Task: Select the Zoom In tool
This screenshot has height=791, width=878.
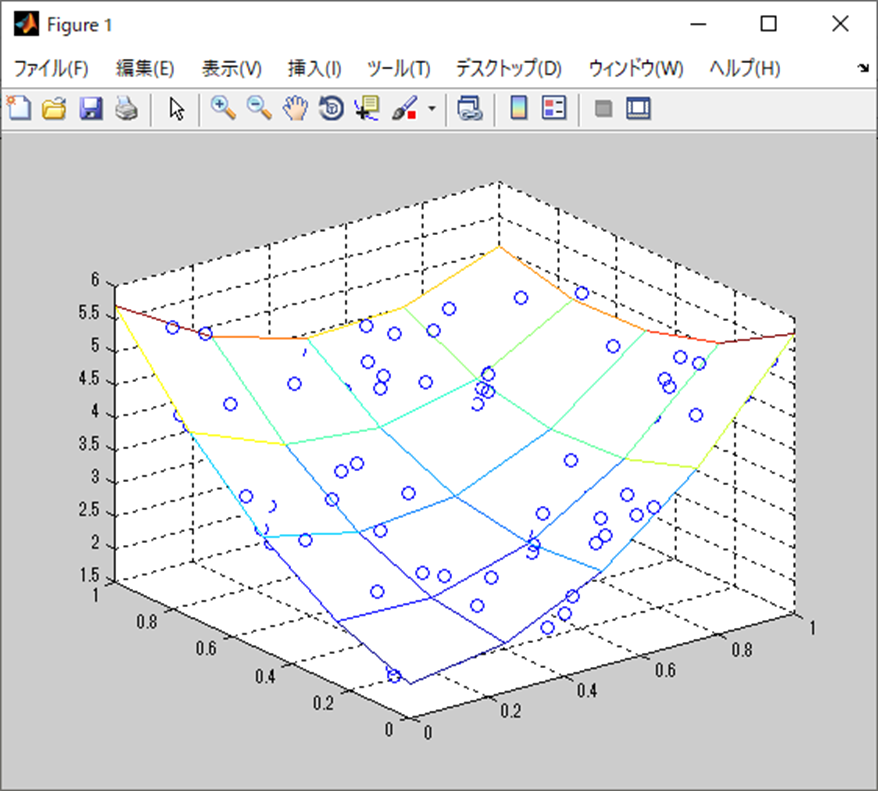Action: pyautogui.click(x=223, y=108)
